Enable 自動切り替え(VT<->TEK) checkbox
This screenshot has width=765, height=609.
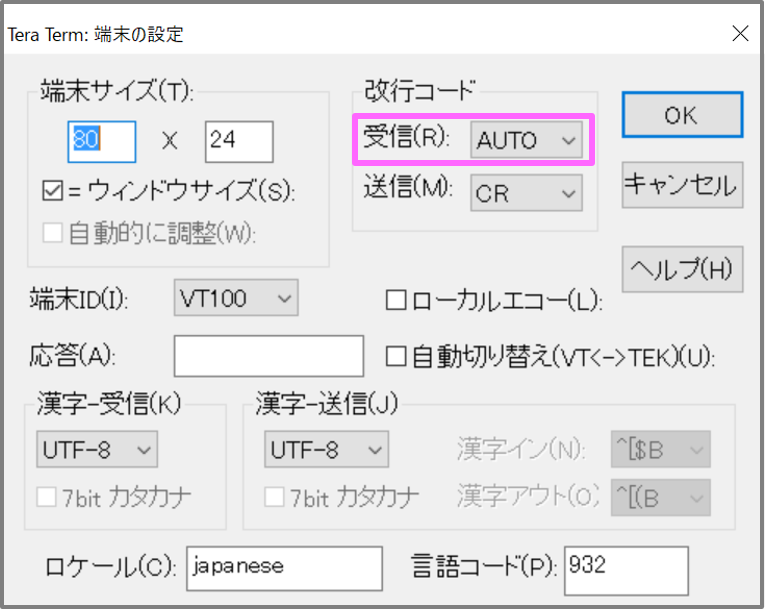point(396,356)
